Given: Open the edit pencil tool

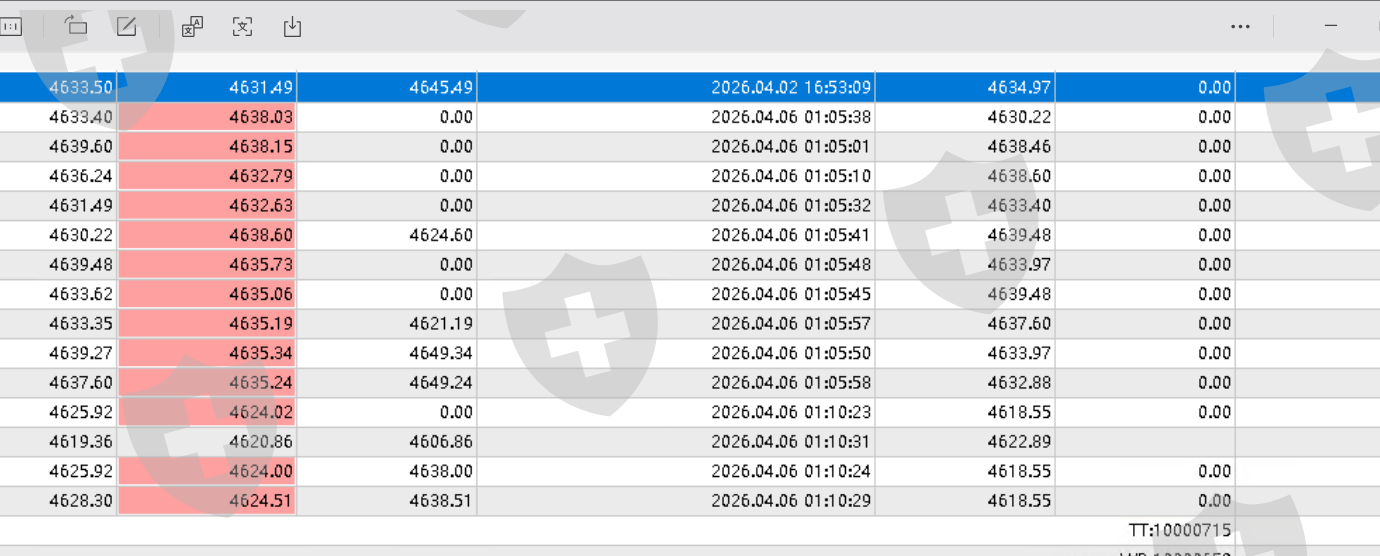Looking at the screenshot, I should 126,27.
